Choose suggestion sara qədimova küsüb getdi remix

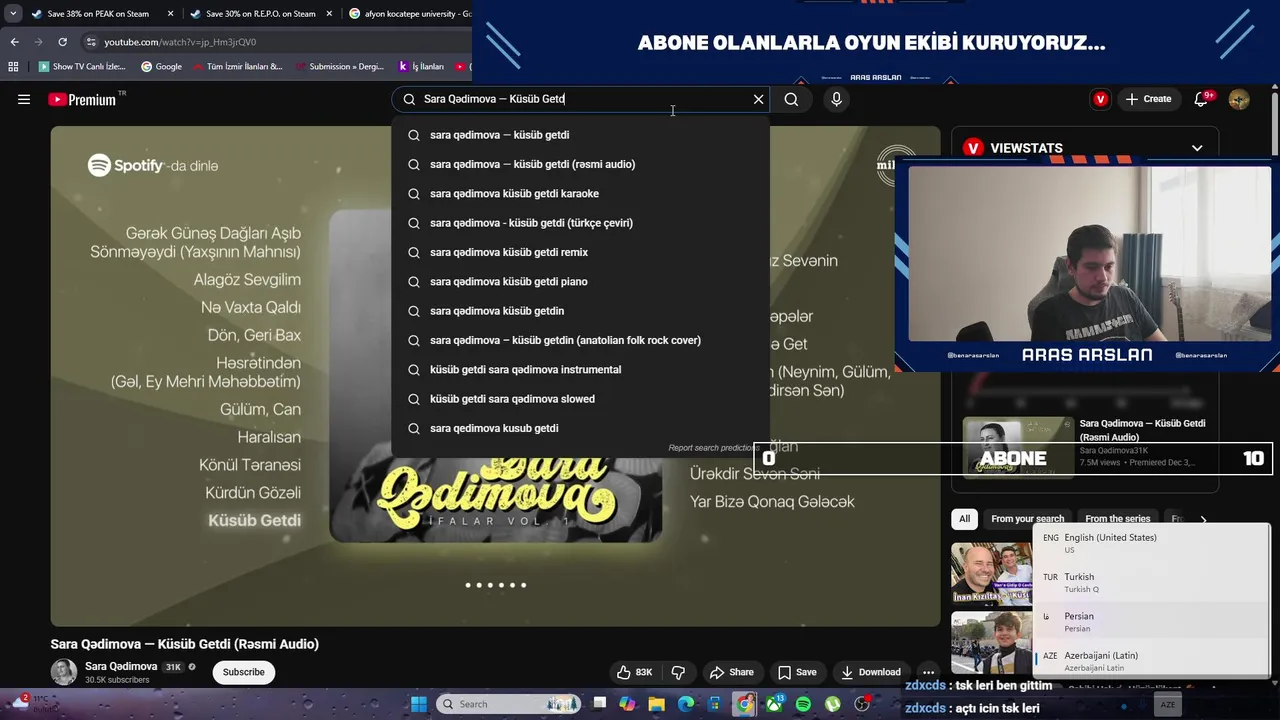pyautogui.click(x=581, y=252)
